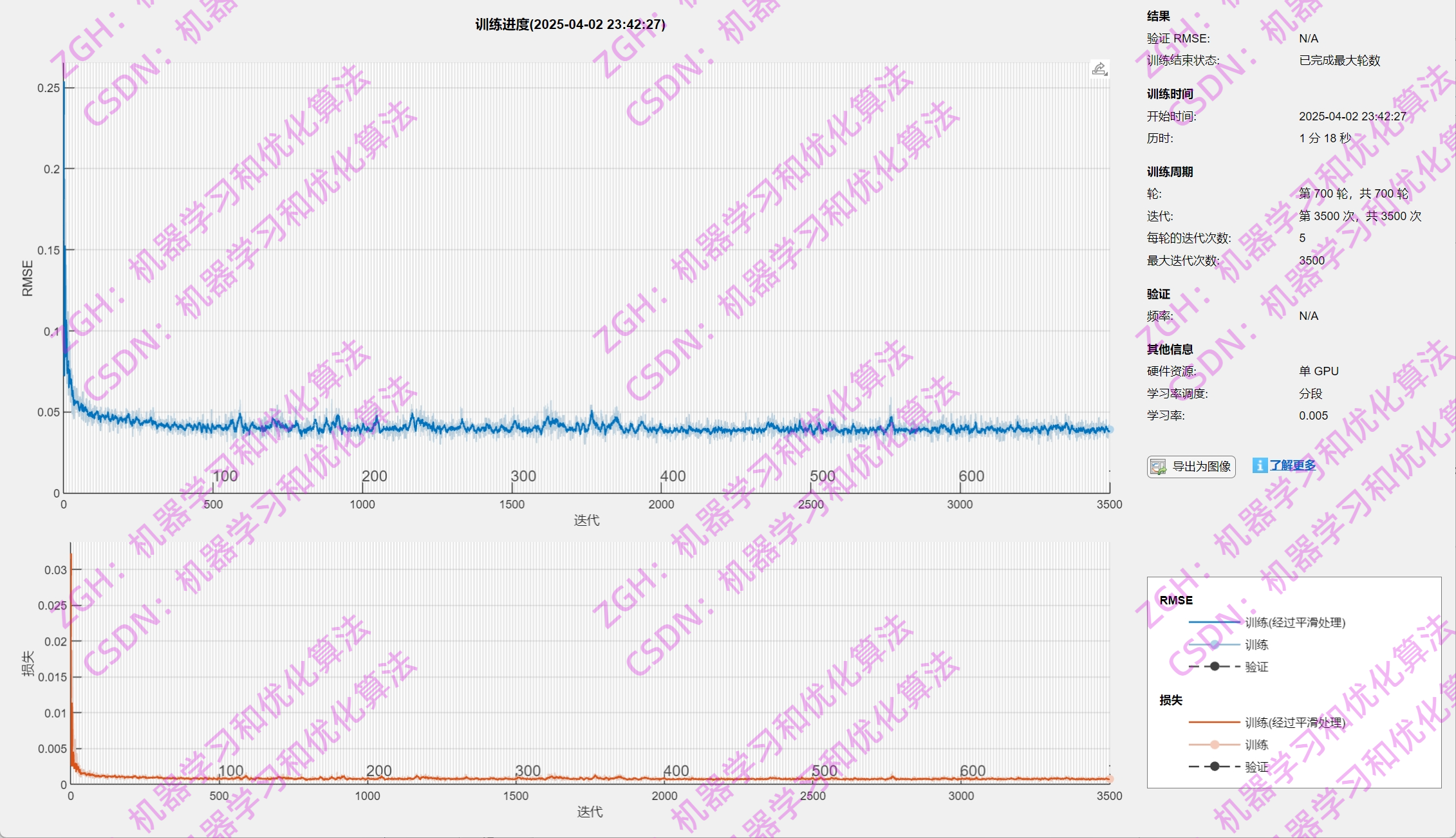Click epoch marker 400 on RMSE plot

click(x=673, y=476)
